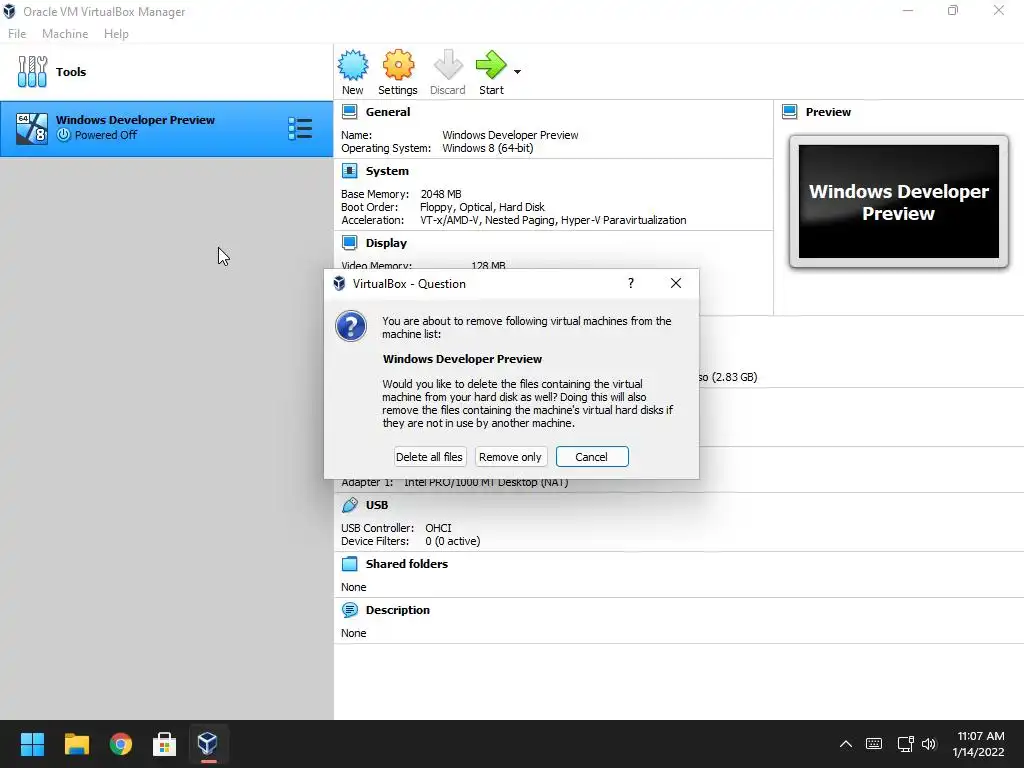This screenshot has width=1024, height=768.
Task: Click the 'Windows 8 (64-bit)' operating system value
Action: (x=488, y=148)
